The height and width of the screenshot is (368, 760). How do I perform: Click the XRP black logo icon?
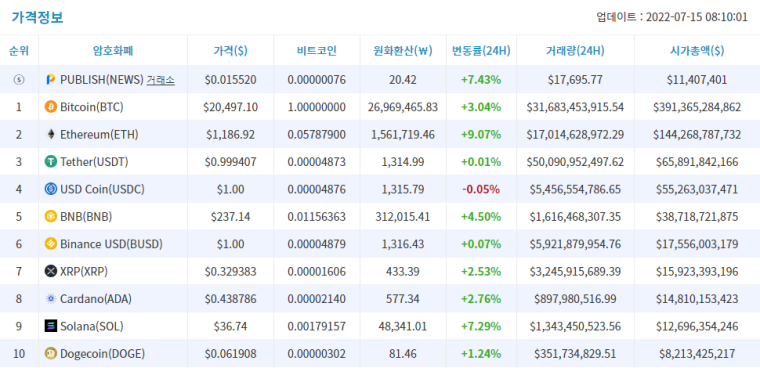click(x=50, y=272)
